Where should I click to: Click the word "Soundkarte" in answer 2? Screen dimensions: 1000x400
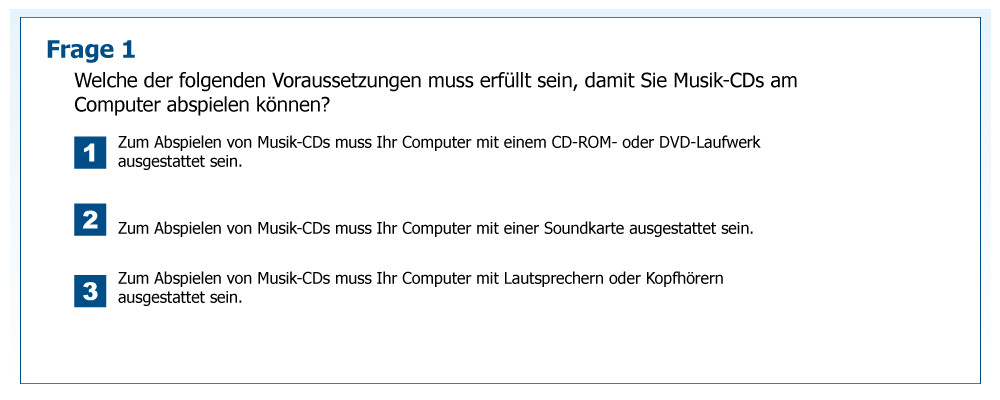pos(583,228)
